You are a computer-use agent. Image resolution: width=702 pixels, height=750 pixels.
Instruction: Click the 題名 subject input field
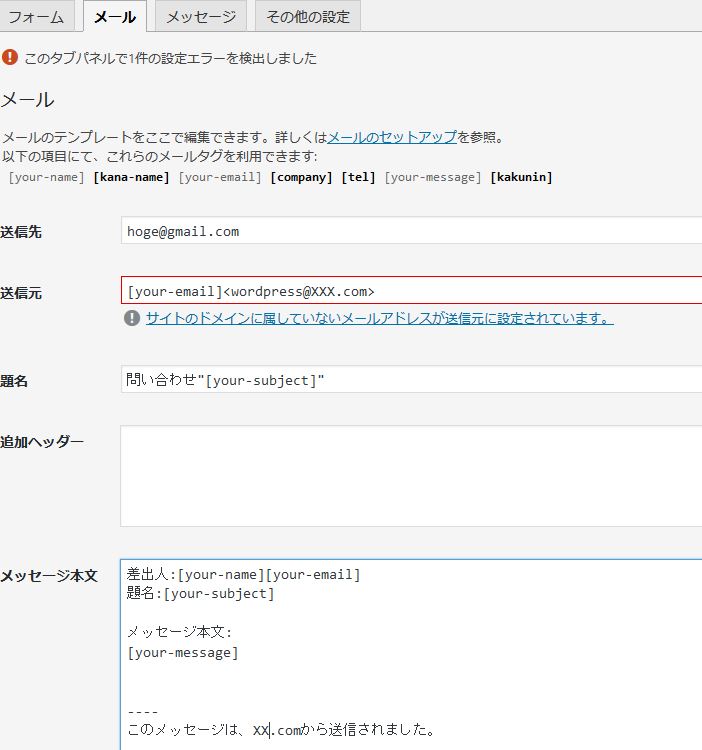pos(411,379)
